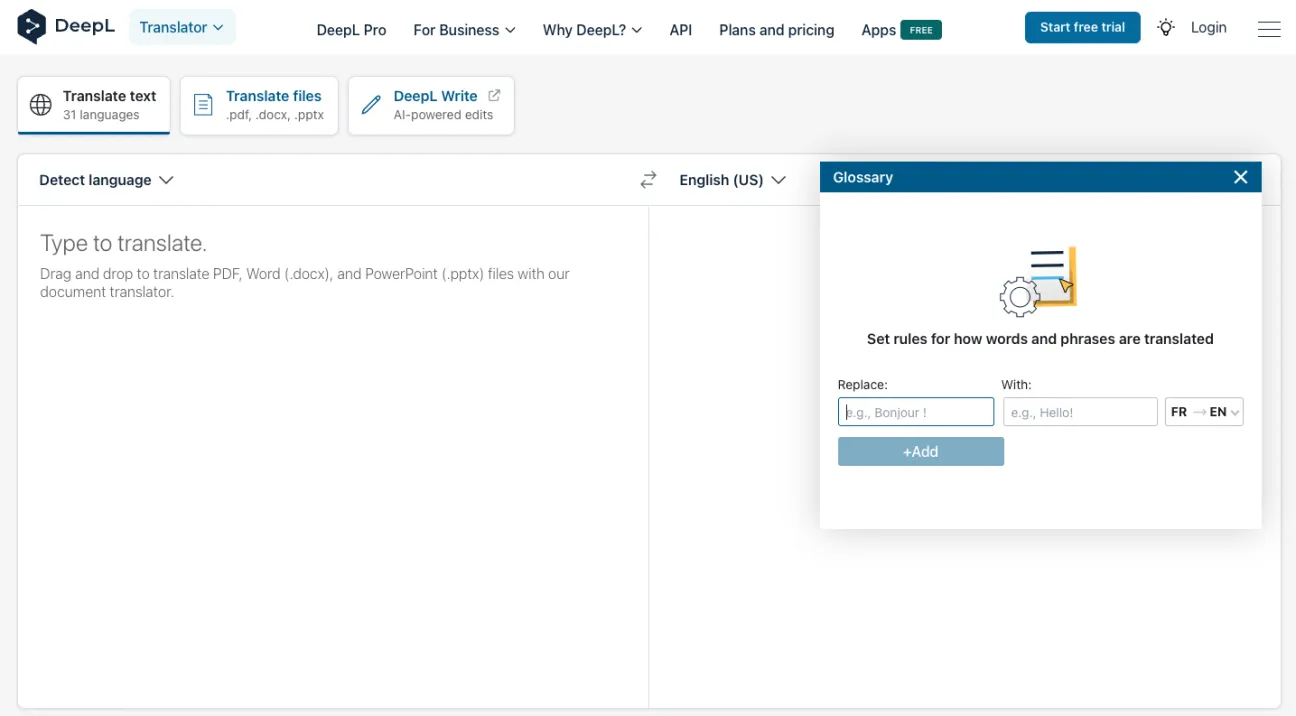The height and width of the screenshot is (716, 1296).
Task: Click the globe icon on Translate text
Action: (x=41, y=105)
